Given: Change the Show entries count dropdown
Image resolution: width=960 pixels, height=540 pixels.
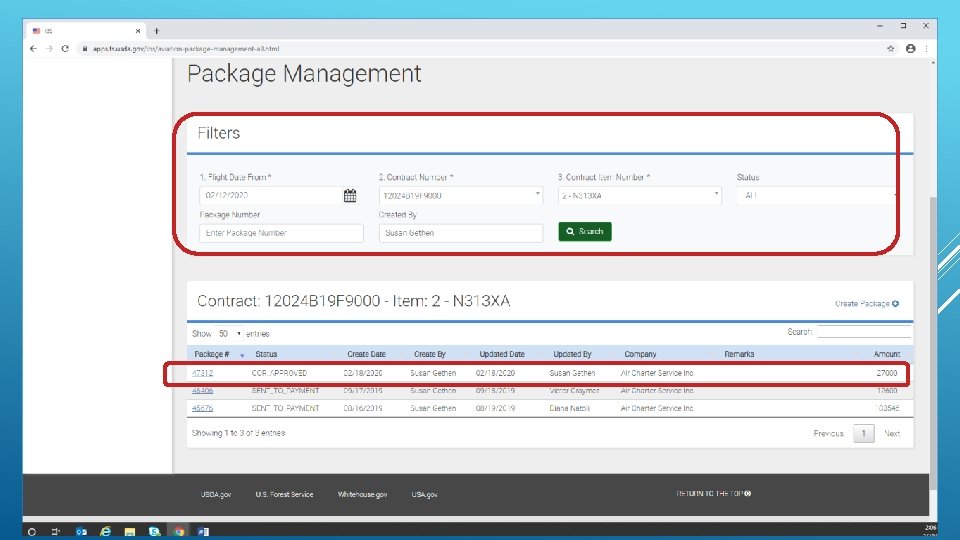Looking at the screenshot, I should click(x=229, y=334).
